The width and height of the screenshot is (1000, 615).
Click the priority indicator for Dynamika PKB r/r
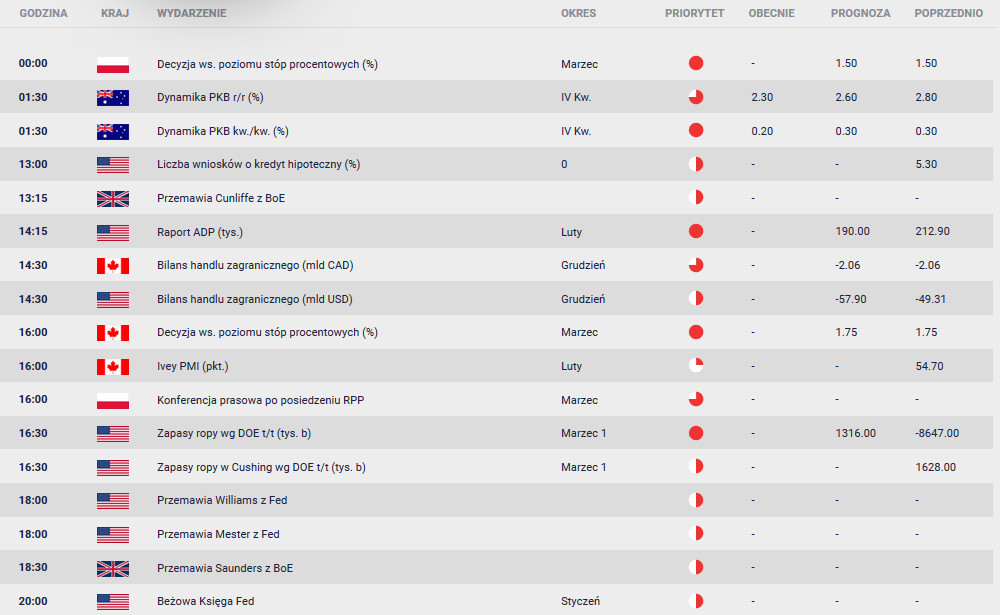[x=696, y=97]
